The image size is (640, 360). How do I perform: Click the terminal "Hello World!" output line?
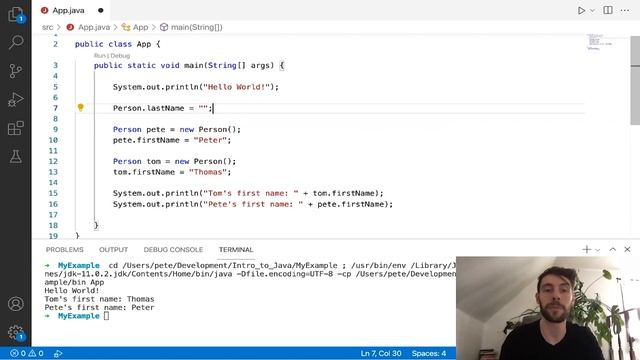coord(72,291)
